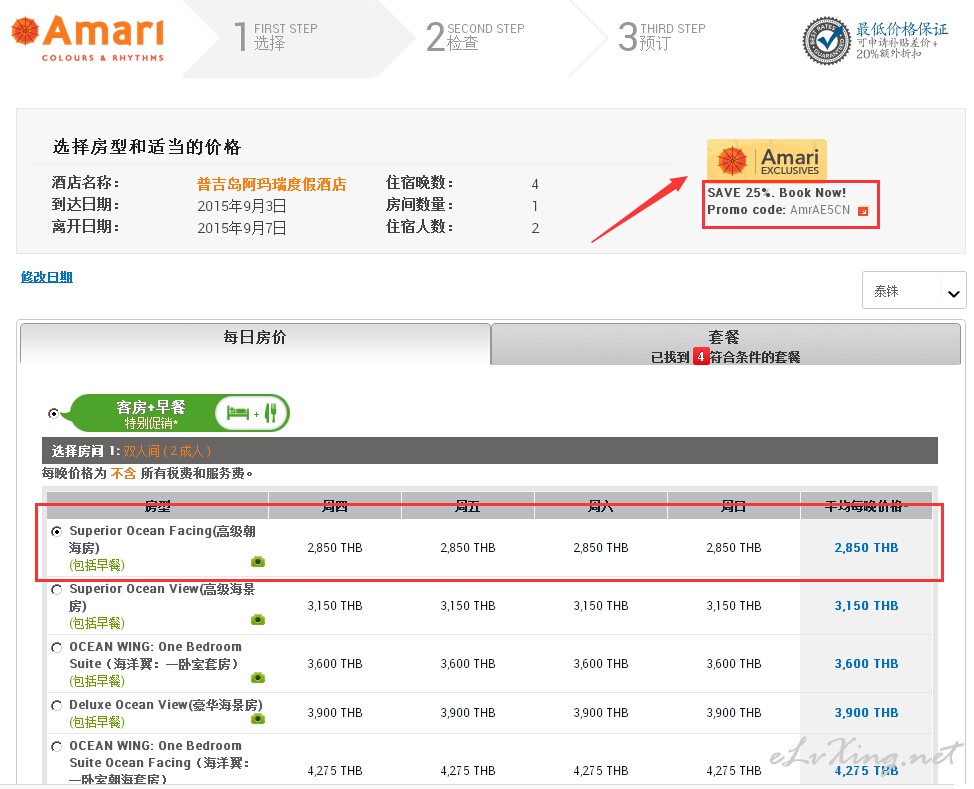
Task: Click the 周六 column header
Action: 601,506
